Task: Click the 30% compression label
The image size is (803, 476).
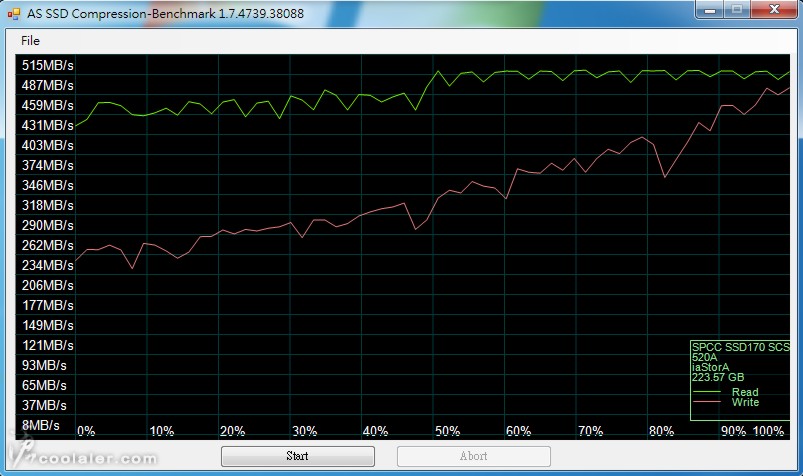Action: click(304, 431)
